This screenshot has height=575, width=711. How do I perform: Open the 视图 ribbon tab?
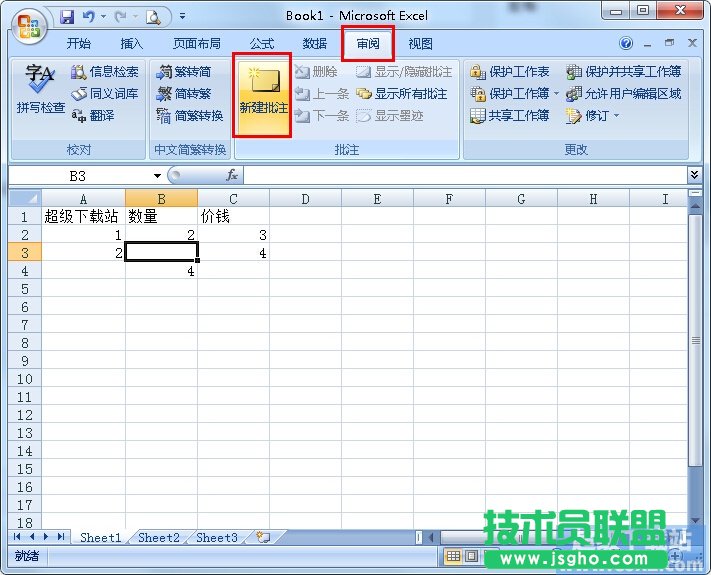pos(420,44)
